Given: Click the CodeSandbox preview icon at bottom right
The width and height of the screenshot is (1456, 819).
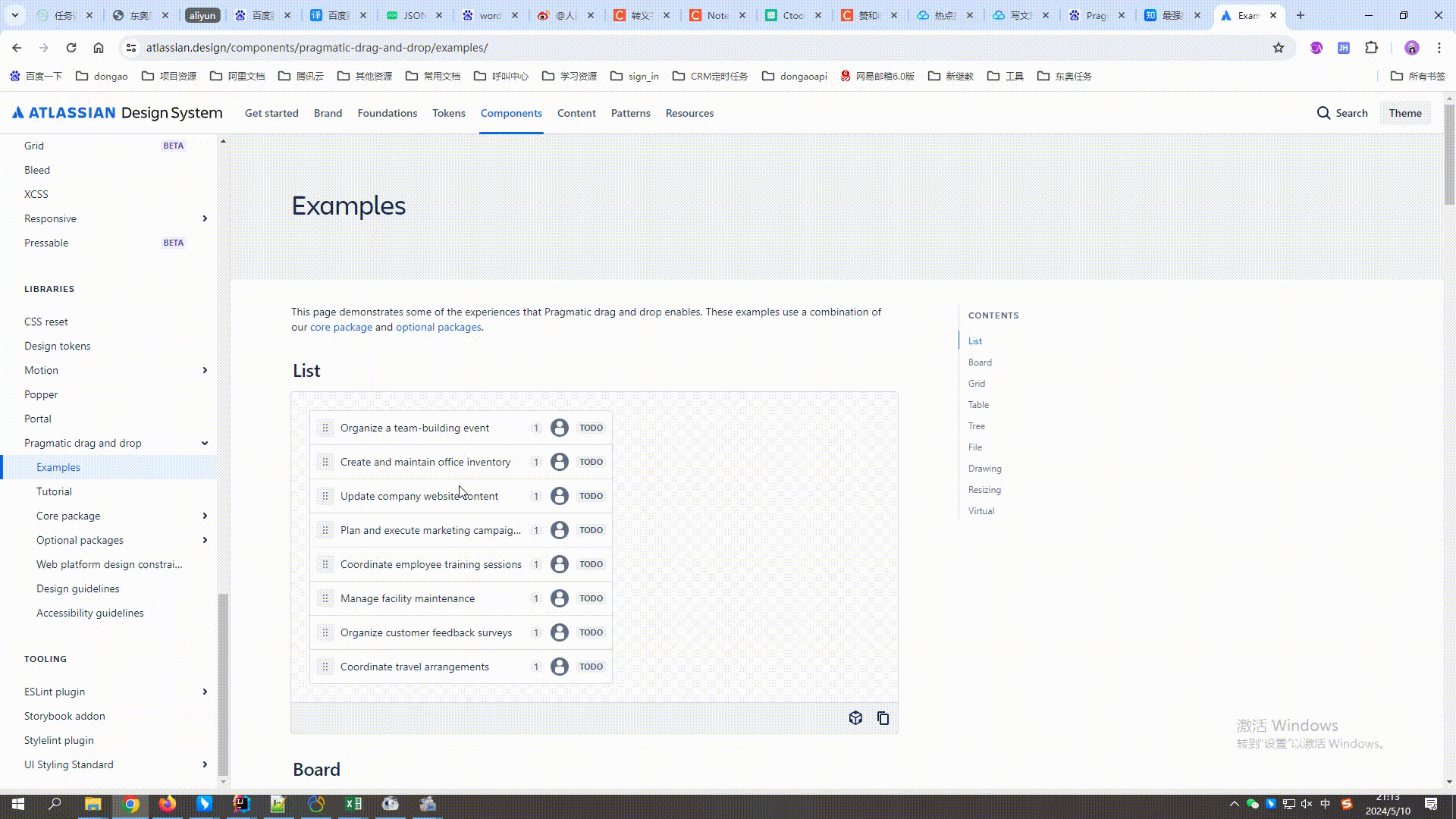Looking at the screenshot, I should click(855, 717).
